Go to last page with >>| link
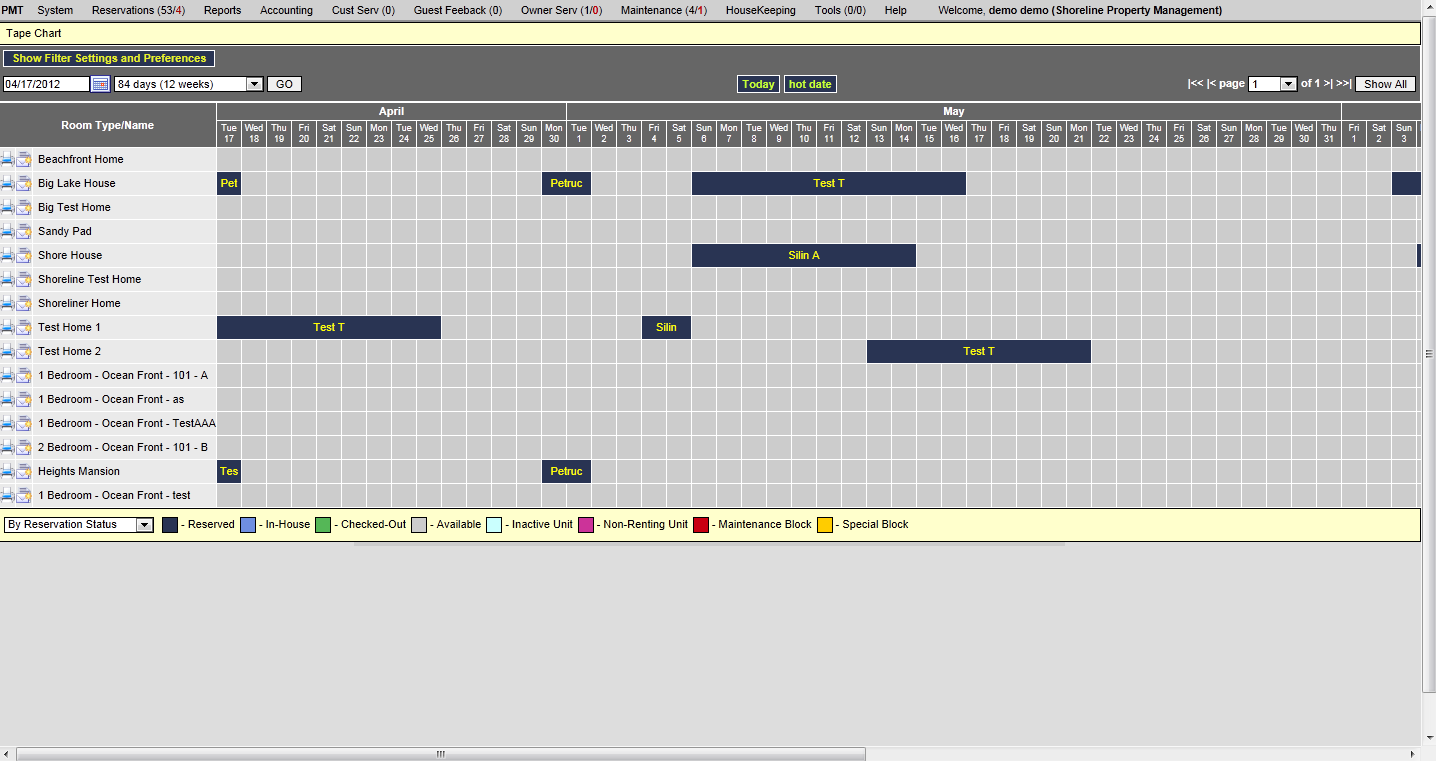 pos(1344,84)
